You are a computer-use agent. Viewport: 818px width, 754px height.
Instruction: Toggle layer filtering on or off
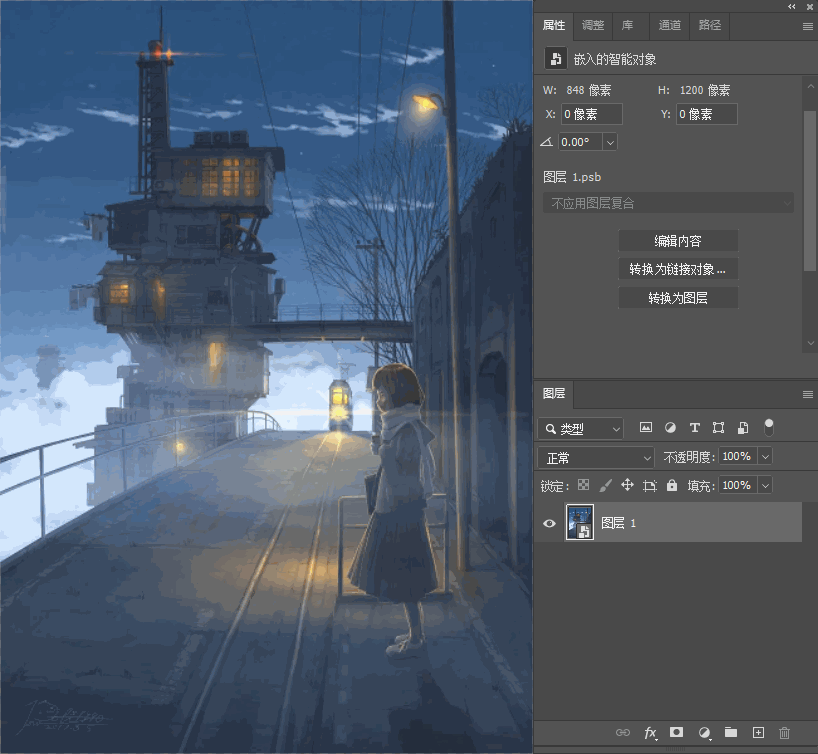point(768,427)
